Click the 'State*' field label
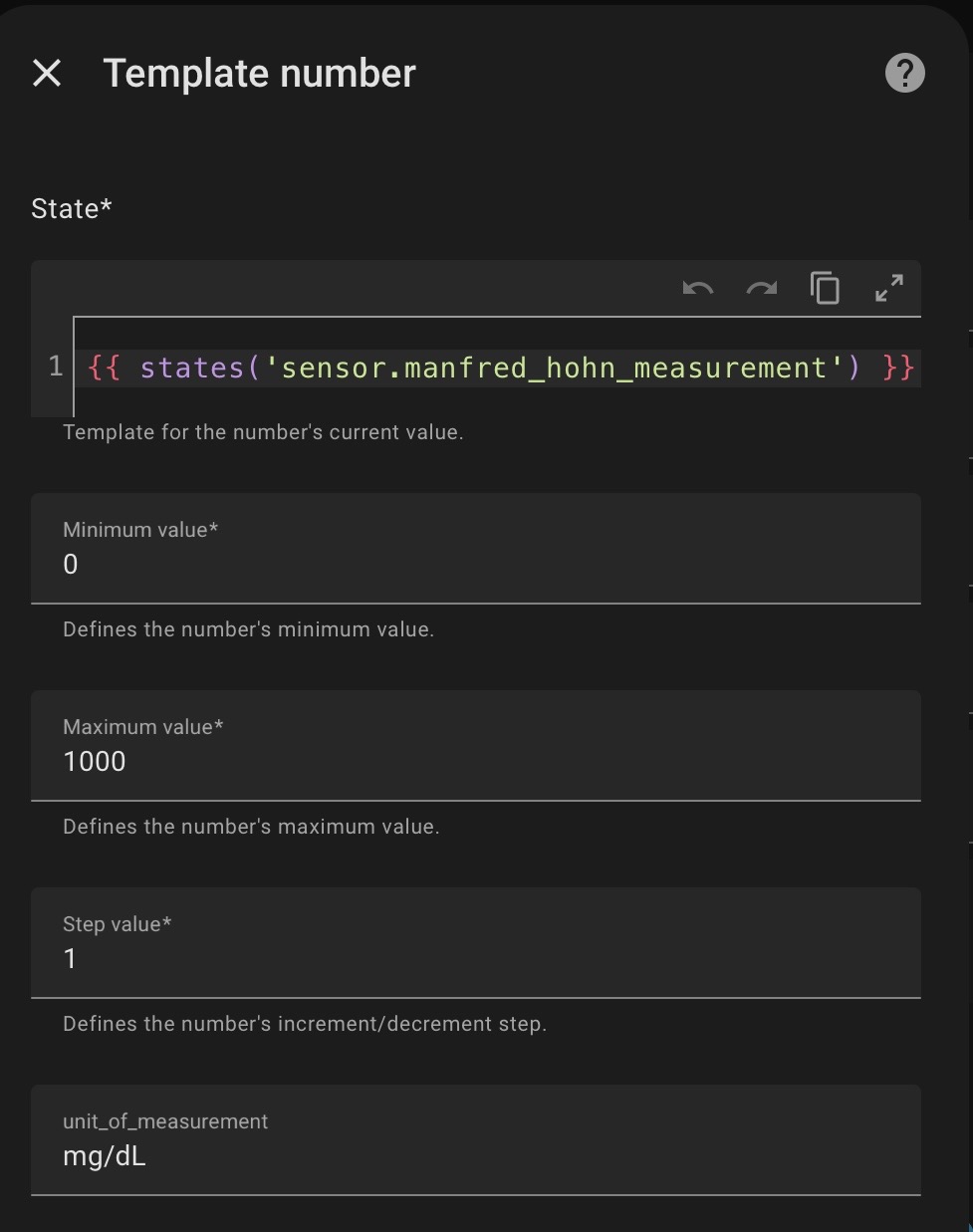This screenshot has height=1232, width=973. point(72,208)
